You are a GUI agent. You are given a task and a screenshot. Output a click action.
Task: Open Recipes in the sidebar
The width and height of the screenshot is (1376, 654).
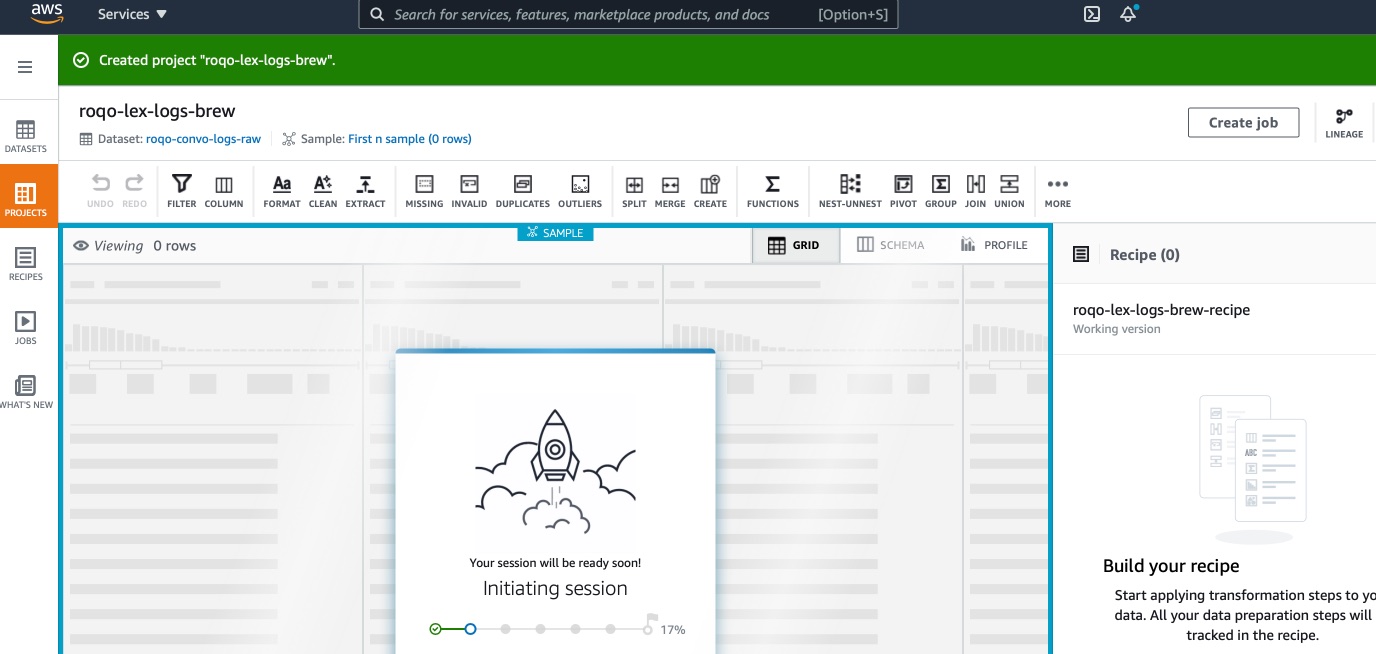(x=26, y=264)
